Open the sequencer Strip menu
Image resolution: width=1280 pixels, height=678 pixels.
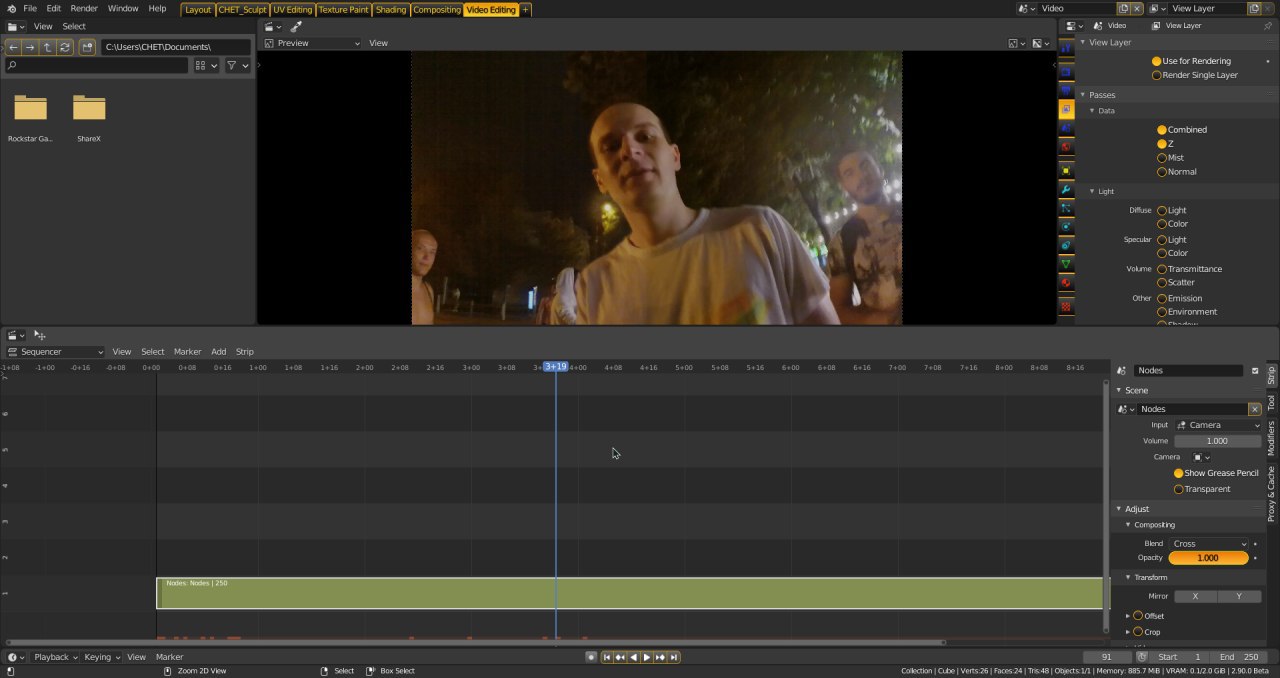pos(244,352)
